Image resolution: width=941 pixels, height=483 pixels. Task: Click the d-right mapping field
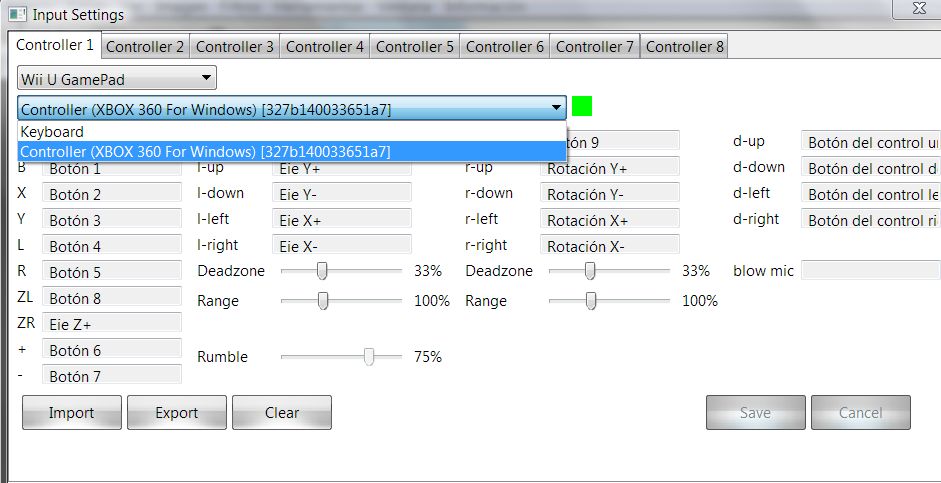tap(871, 220)
